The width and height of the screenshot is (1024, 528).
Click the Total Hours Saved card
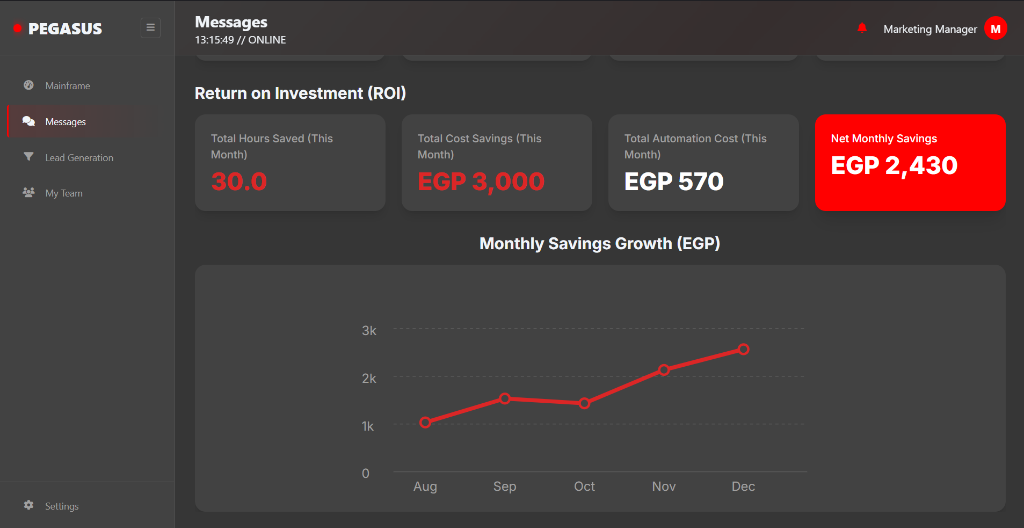290,162
